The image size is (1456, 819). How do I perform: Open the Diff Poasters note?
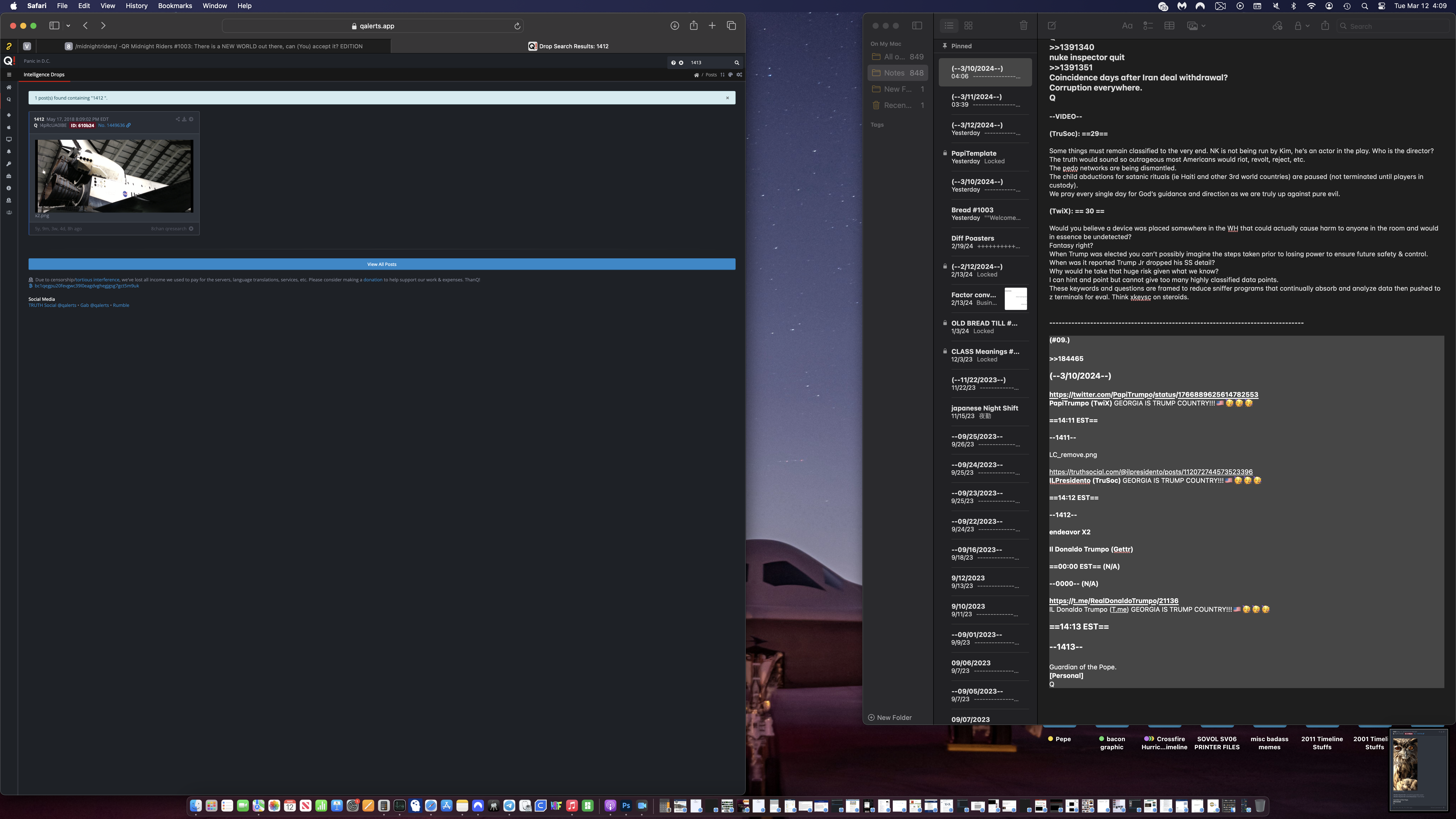985,242
